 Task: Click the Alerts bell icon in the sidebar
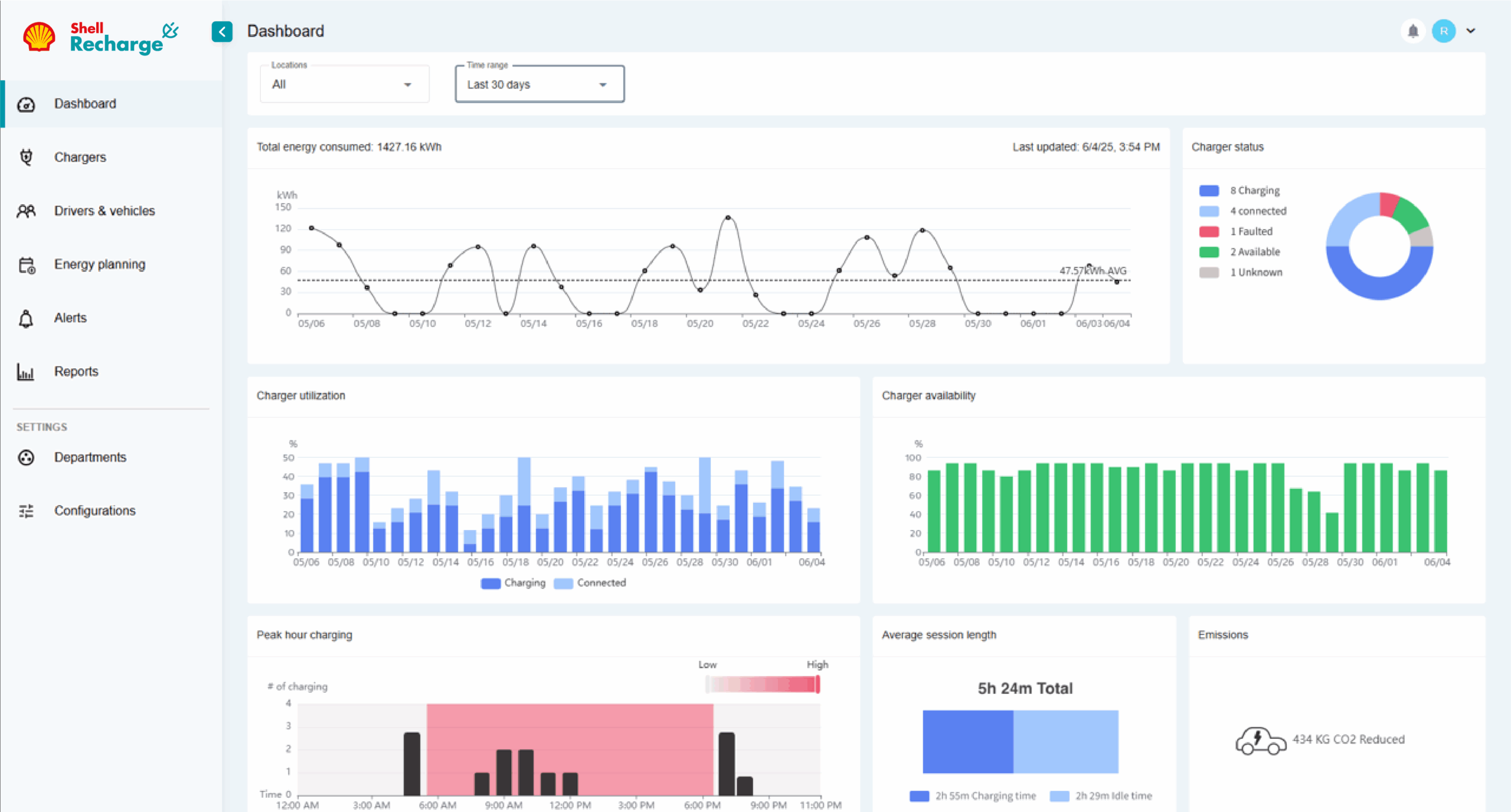click(x=26, y=317)
